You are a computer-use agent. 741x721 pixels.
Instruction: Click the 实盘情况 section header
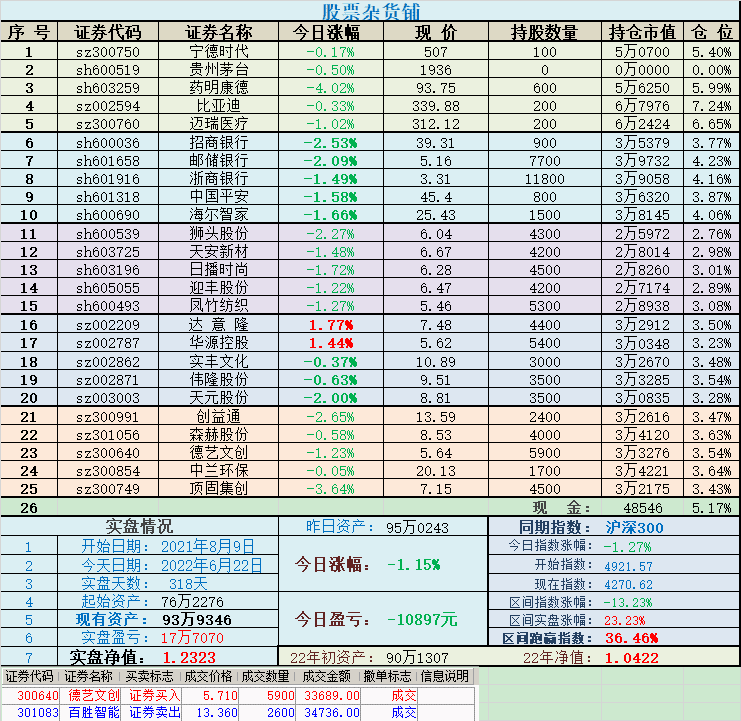click(139, 526)
